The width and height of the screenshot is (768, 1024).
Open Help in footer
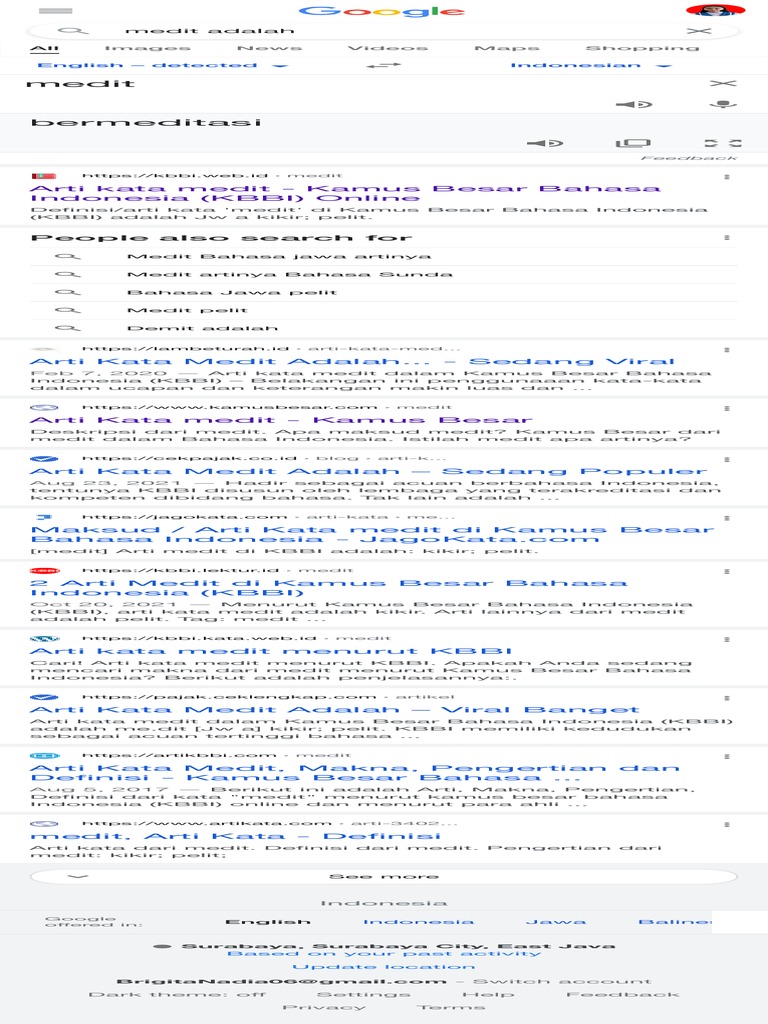coord(488,994)
